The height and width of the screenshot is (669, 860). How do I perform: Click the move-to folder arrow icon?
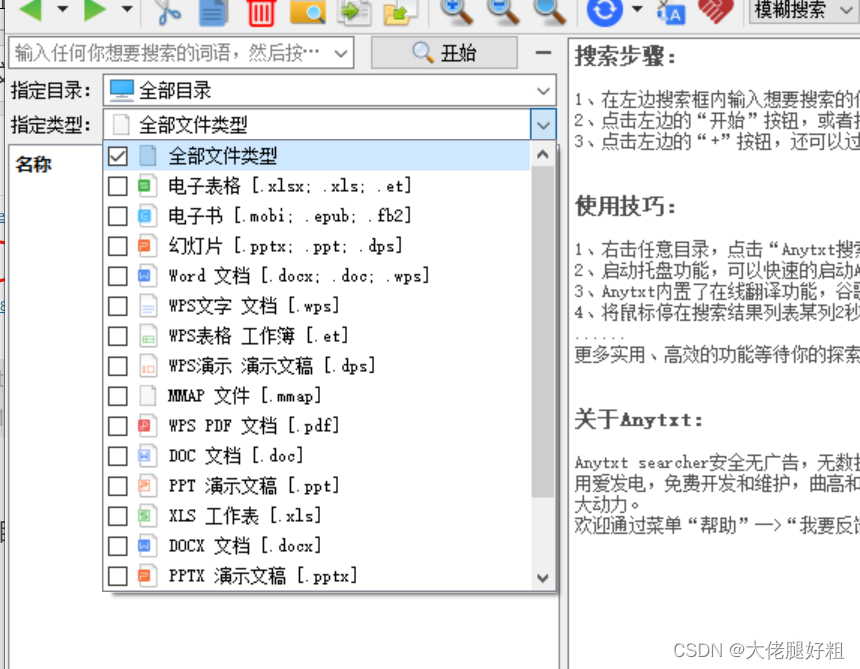(400, 12)
